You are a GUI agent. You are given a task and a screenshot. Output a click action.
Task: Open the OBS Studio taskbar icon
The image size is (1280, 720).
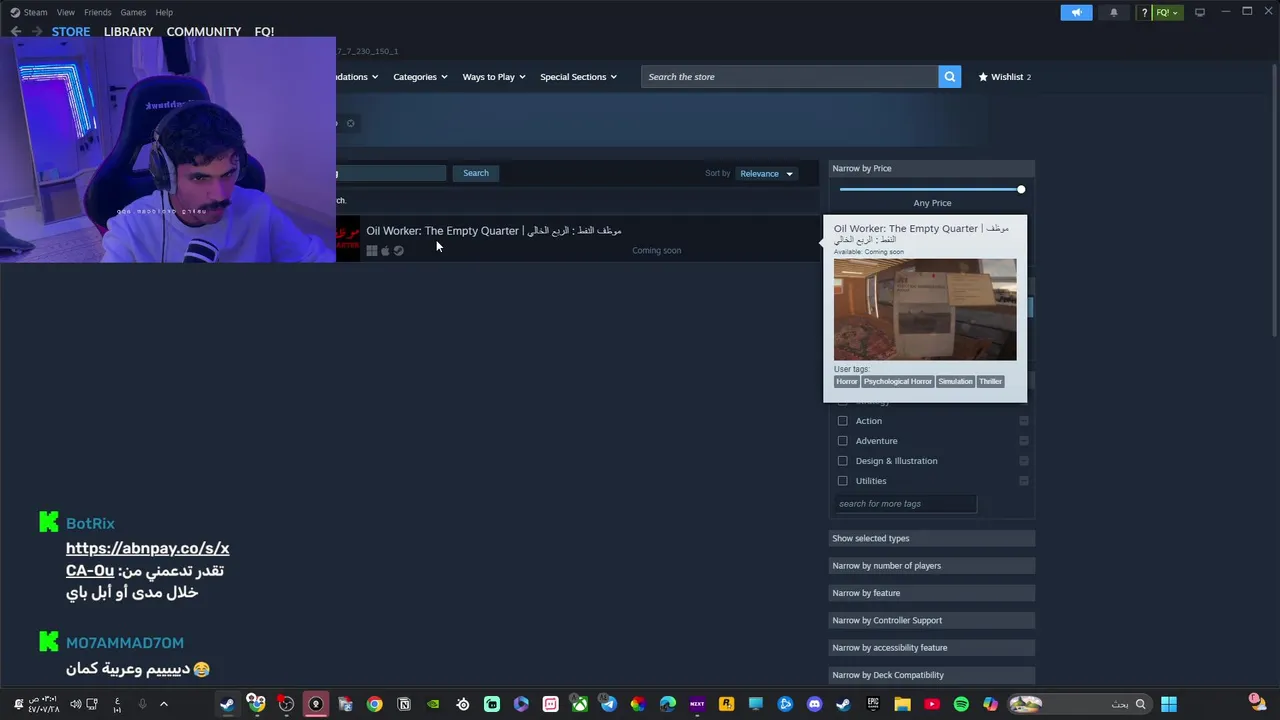coord(286,704)
